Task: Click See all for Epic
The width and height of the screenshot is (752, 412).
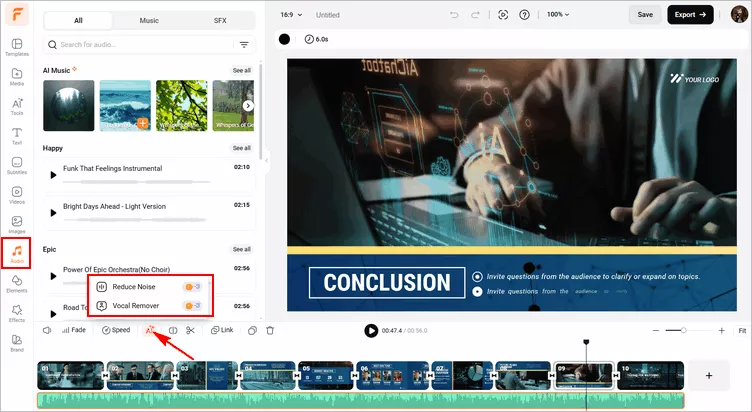Action: pos(242,249)
